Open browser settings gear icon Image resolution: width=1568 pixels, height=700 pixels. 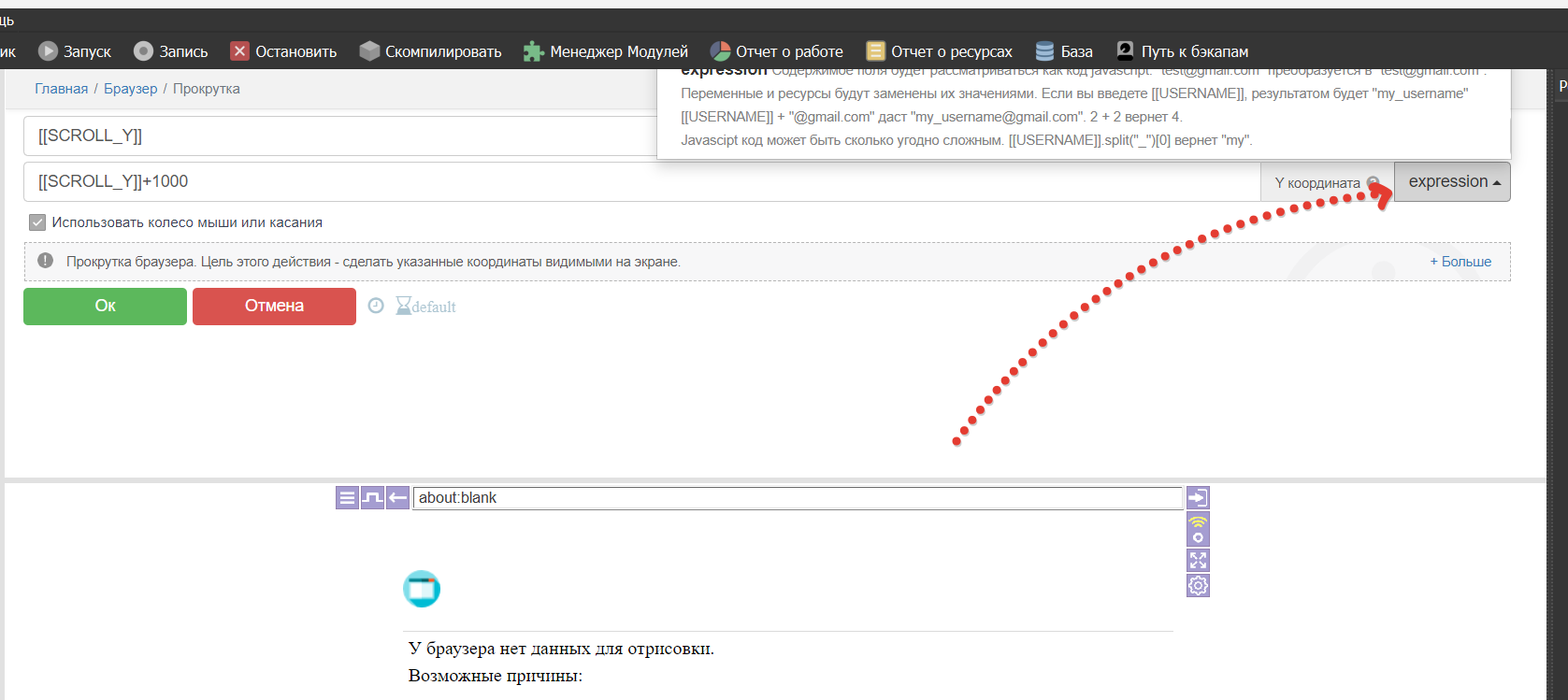pos(1198,586)
